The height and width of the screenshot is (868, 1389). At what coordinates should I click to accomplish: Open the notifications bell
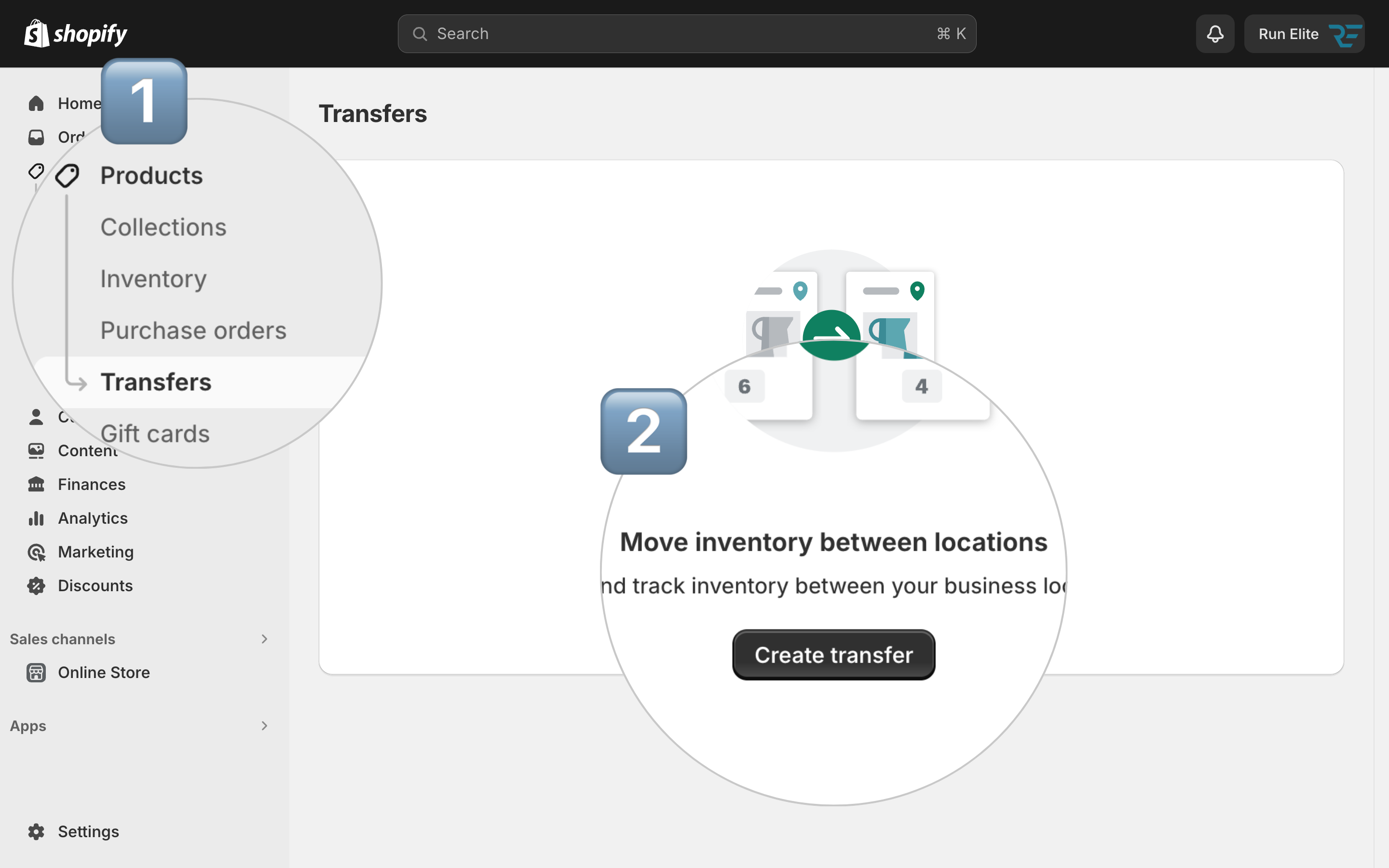coord(1215,34)
